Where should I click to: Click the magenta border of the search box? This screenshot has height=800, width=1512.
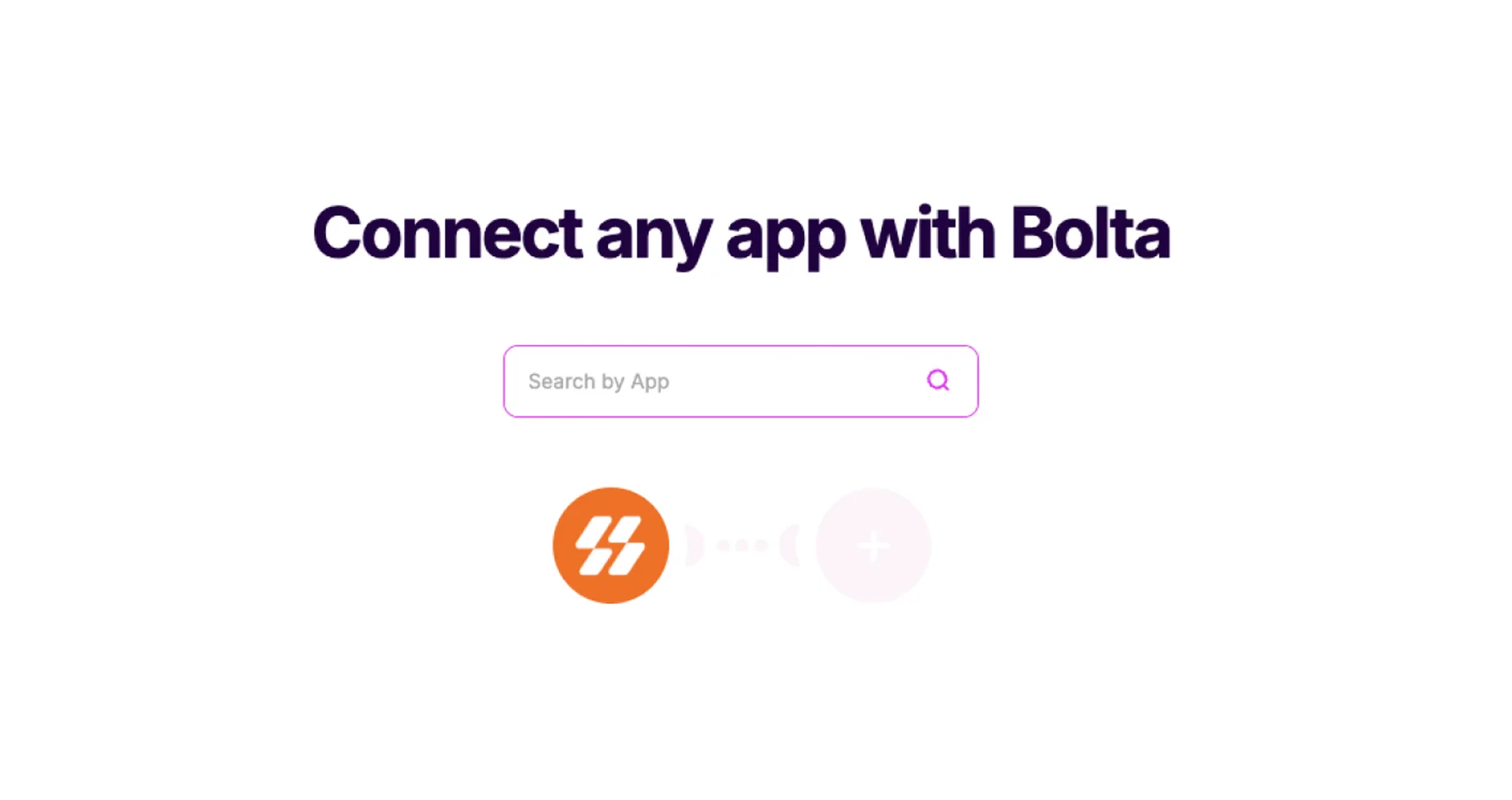[x=741, y=346]
